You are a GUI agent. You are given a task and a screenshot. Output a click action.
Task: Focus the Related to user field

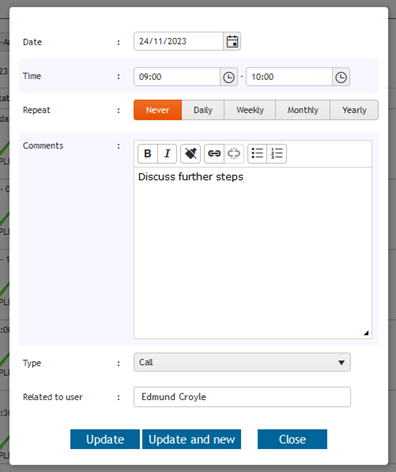242,397
